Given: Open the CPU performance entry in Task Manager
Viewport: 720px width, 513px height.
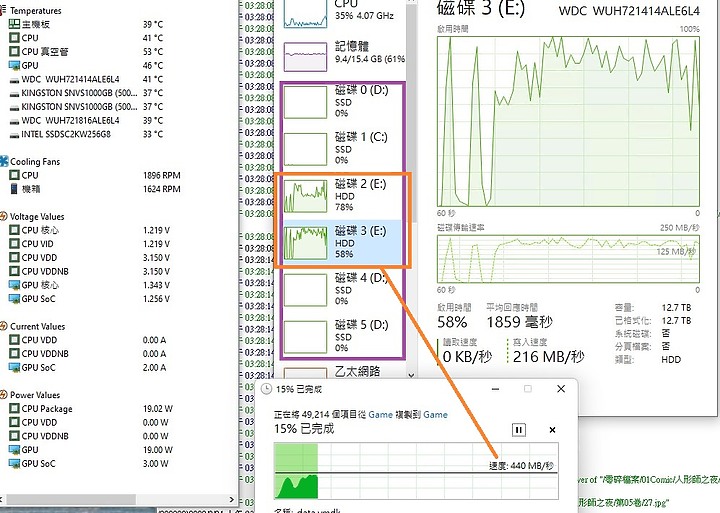Looking at the screenshot, I should 342,13.
